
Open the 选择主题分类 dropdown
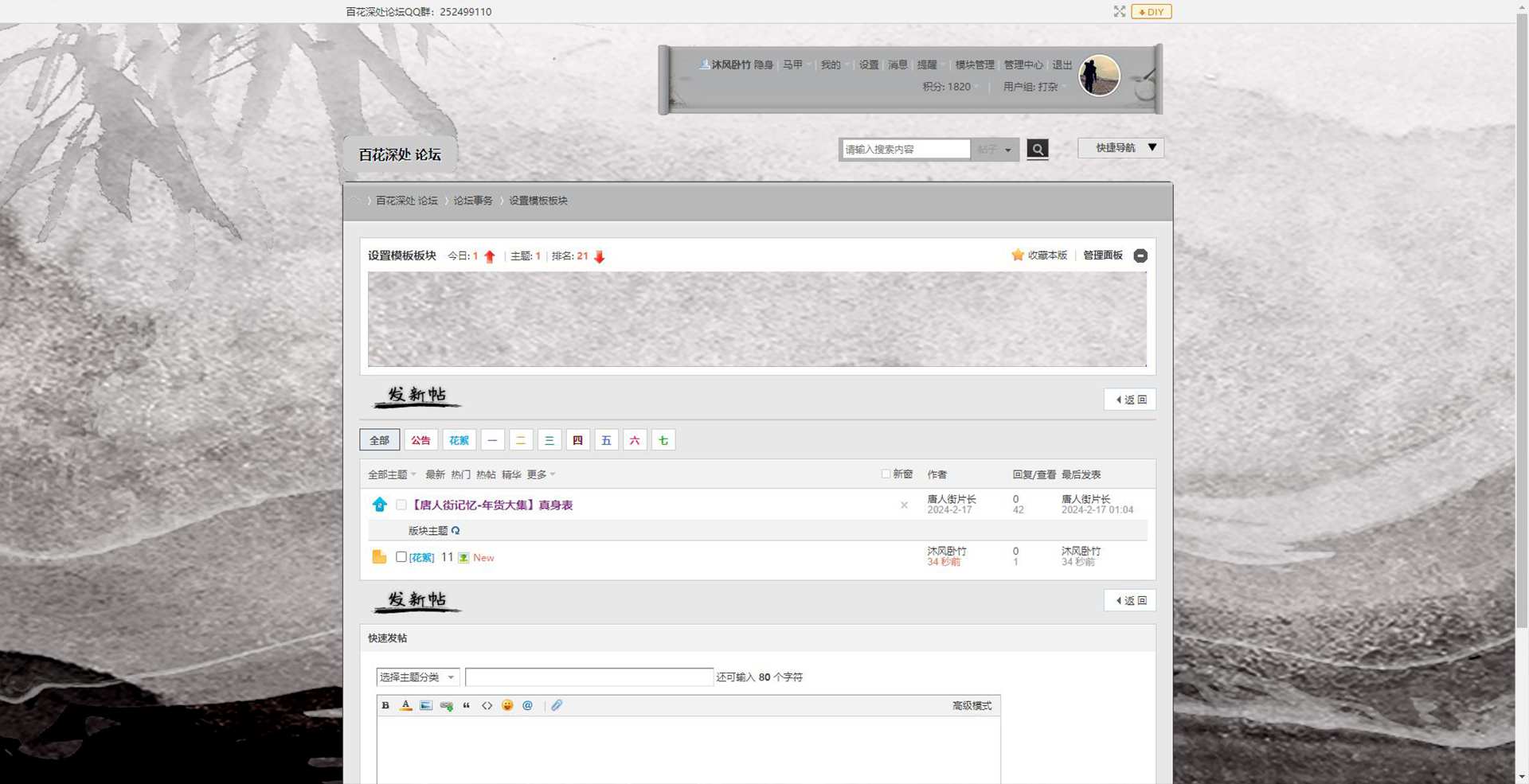pos(417,677)
